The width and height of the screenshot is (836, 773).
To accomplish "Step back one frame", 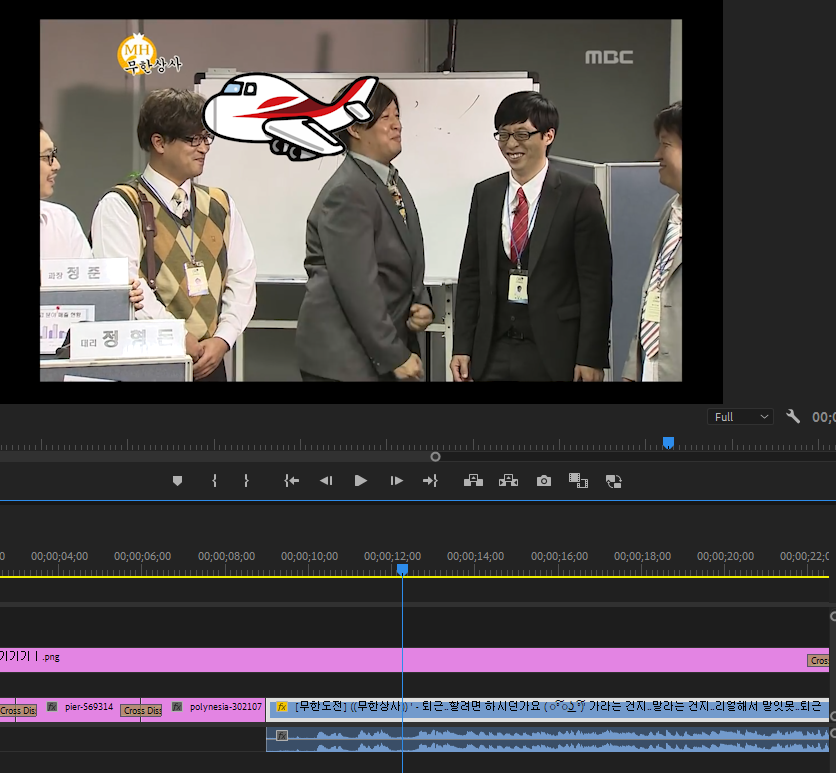I will pos(326,481).
